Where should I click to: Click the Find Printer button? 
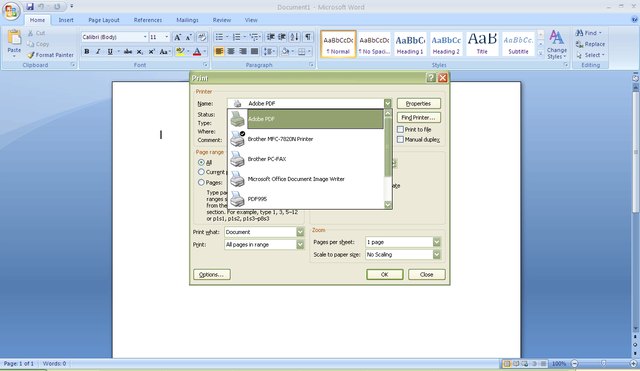point(419,118)
